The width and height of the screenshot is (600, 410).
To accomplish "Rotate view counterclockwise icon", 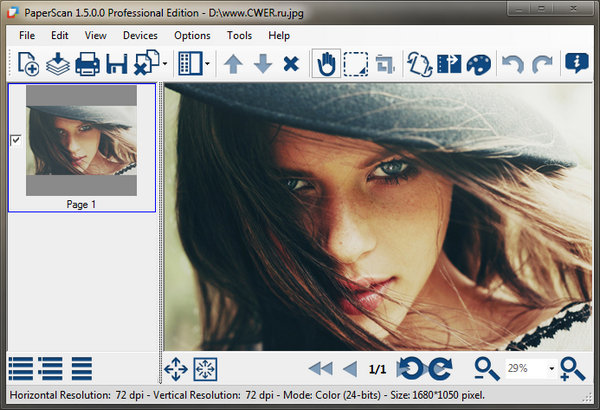I will click(411, 369).
